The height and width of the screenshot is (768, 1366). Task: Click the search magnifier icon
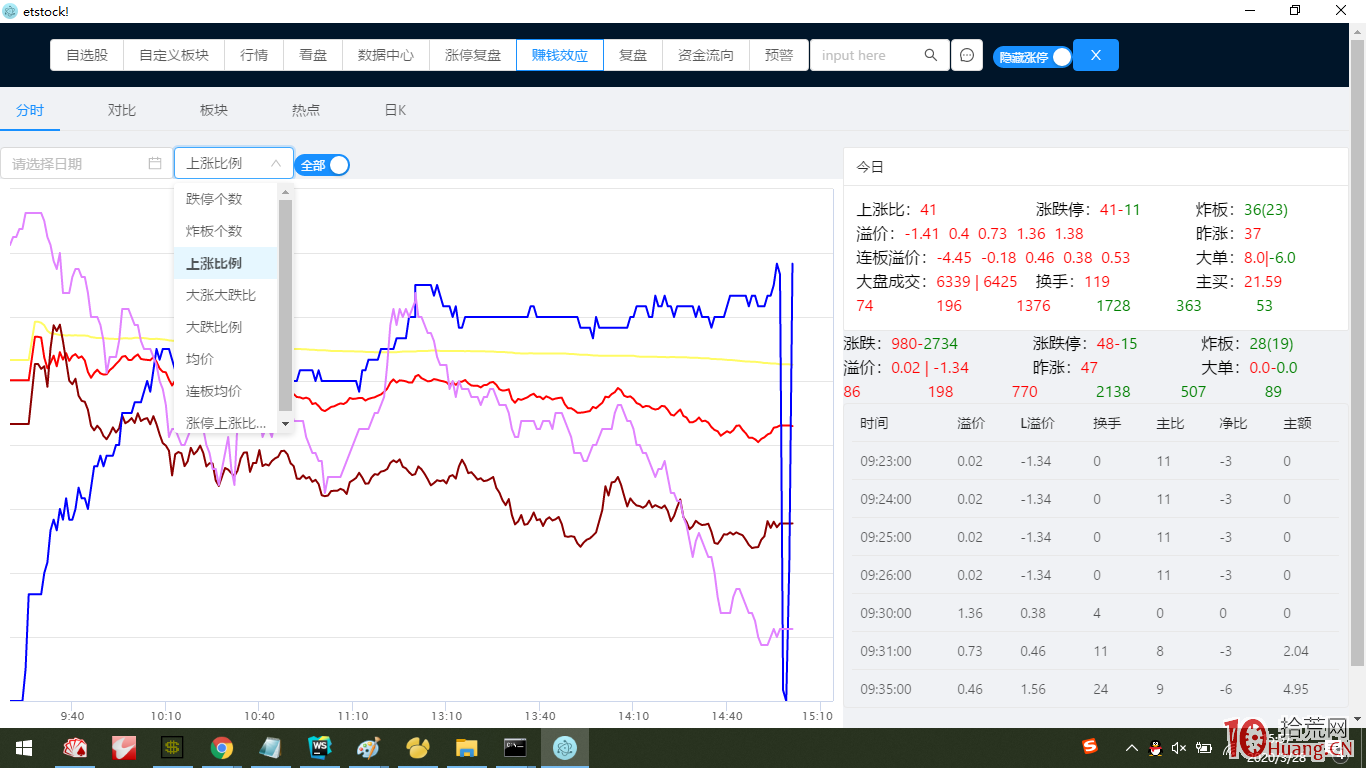(931, 55)
